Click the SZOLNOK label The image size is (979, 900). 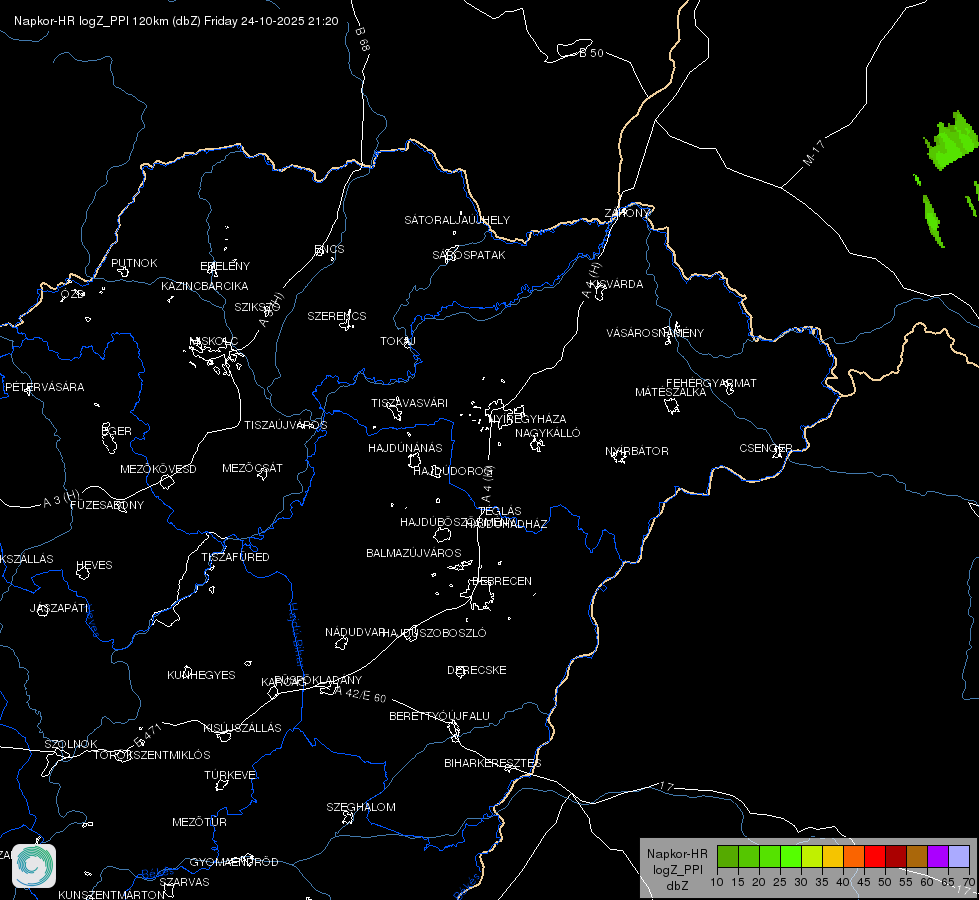(71, 744)
